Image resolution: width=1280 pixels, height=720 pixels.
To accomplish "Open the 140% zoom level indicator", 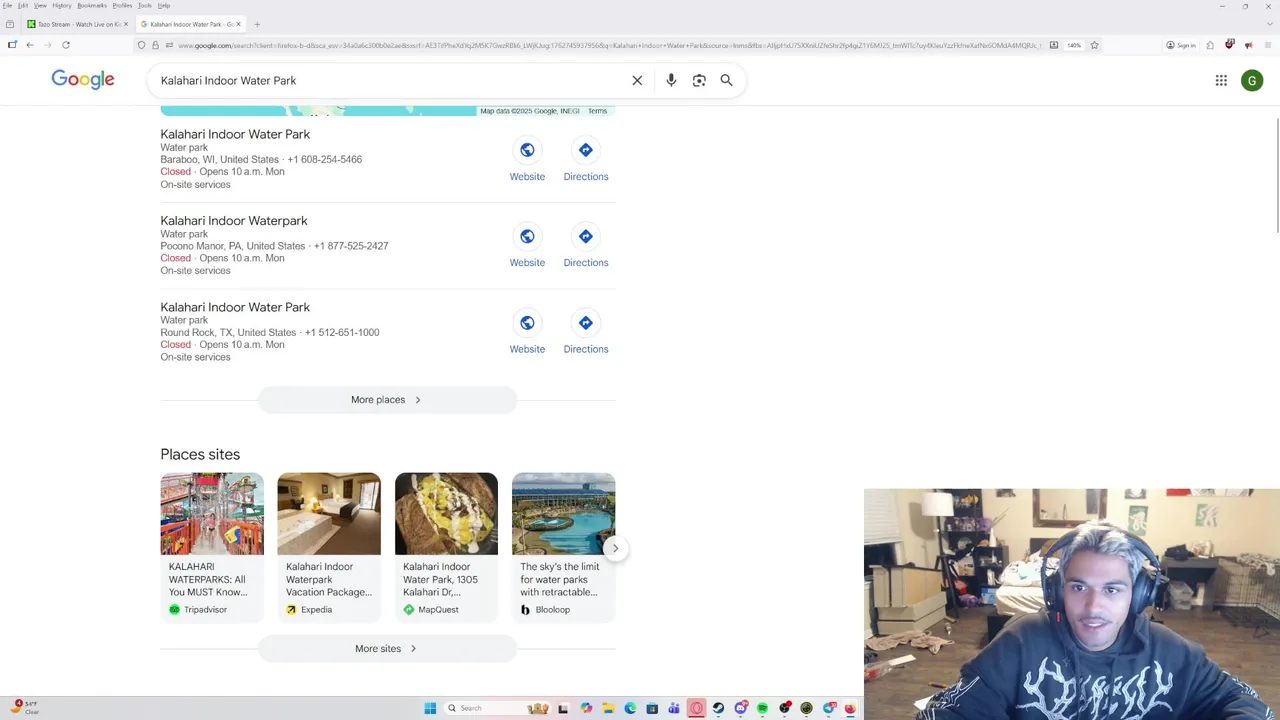I will pyautogui.click(x=1074, y=45).
